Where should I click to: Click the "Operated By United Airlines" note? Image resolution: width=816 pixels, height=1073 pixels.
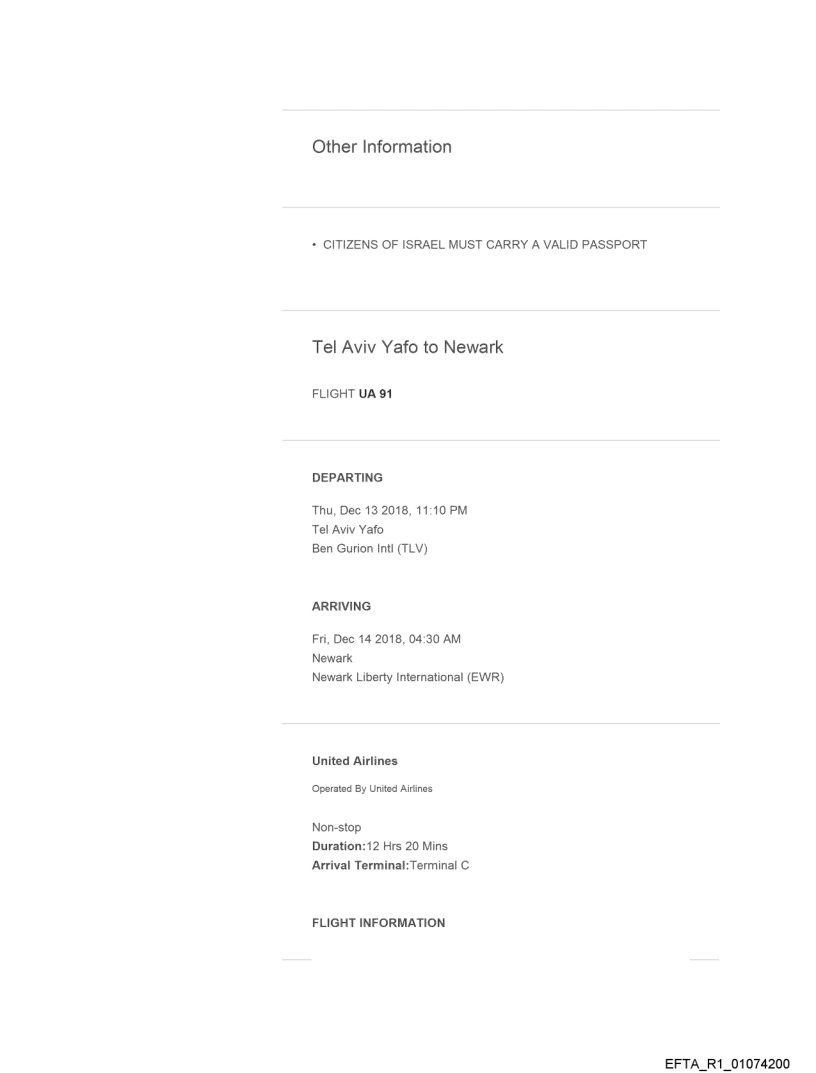point(372,789)
